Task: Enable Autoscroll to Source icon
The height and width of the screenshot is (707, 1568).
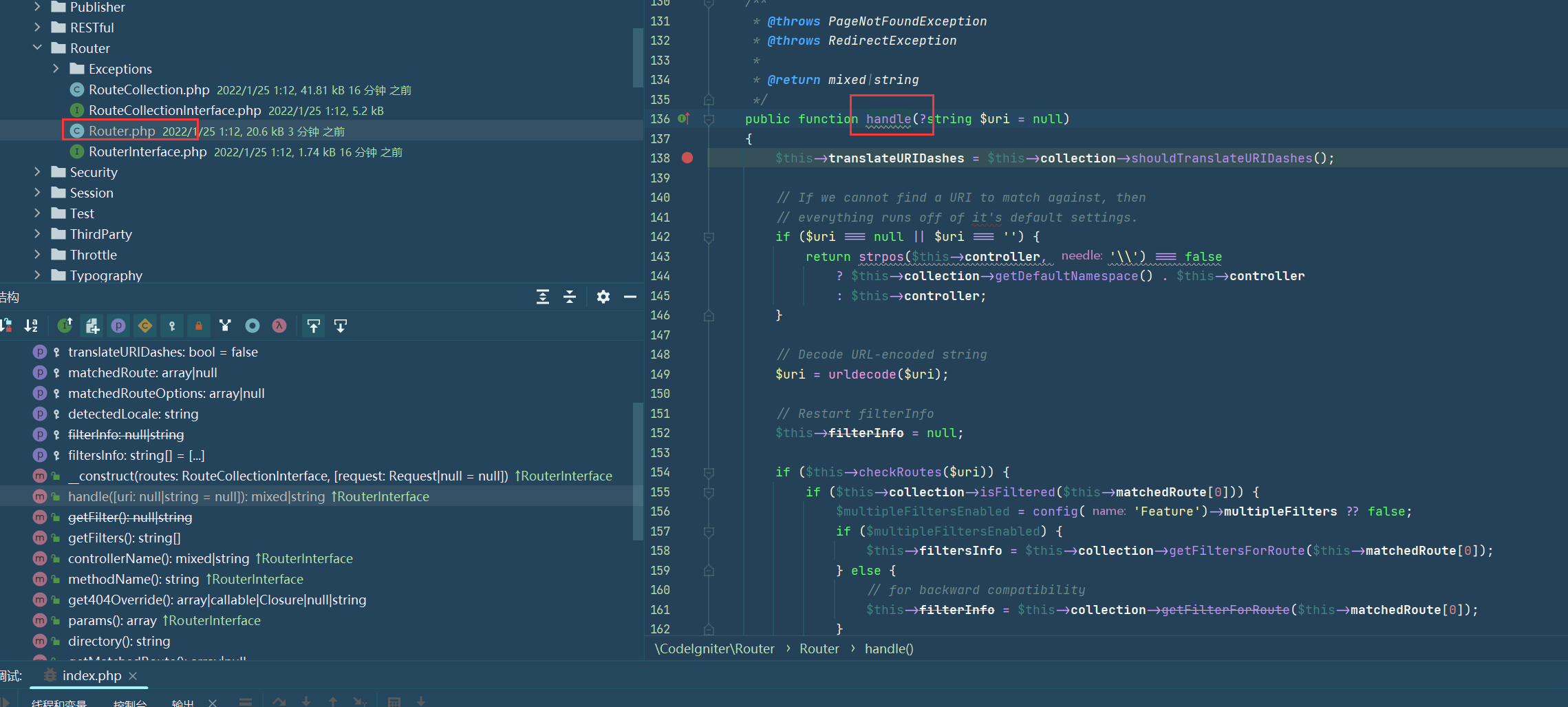Action: (314, 326)
